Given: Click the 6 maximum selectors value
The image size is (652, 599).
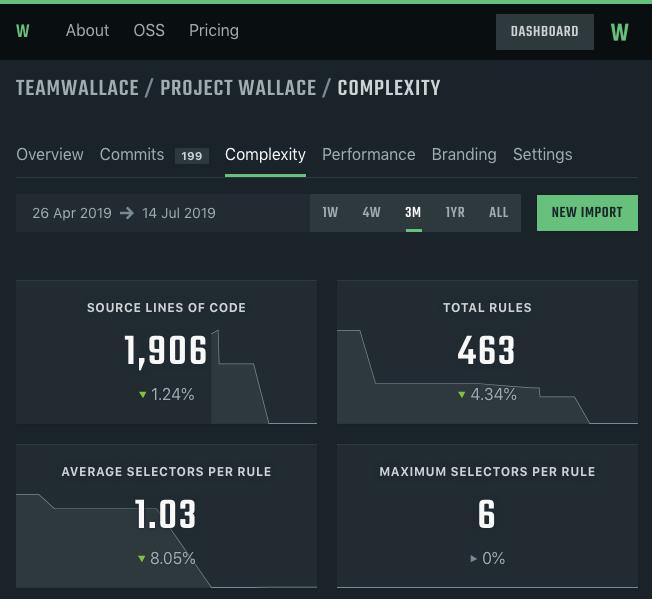Looking at the screenshot, I should (487, 514).
